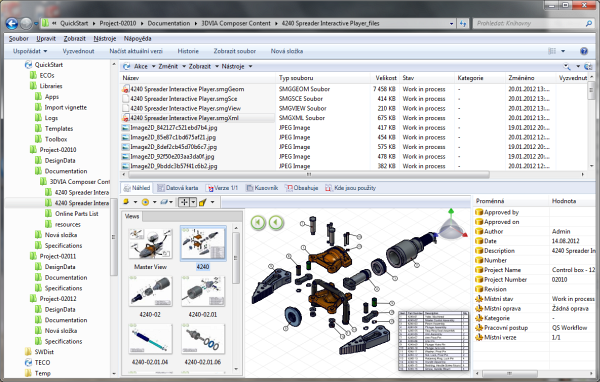Select the smgXml file row

pos(198,118)
